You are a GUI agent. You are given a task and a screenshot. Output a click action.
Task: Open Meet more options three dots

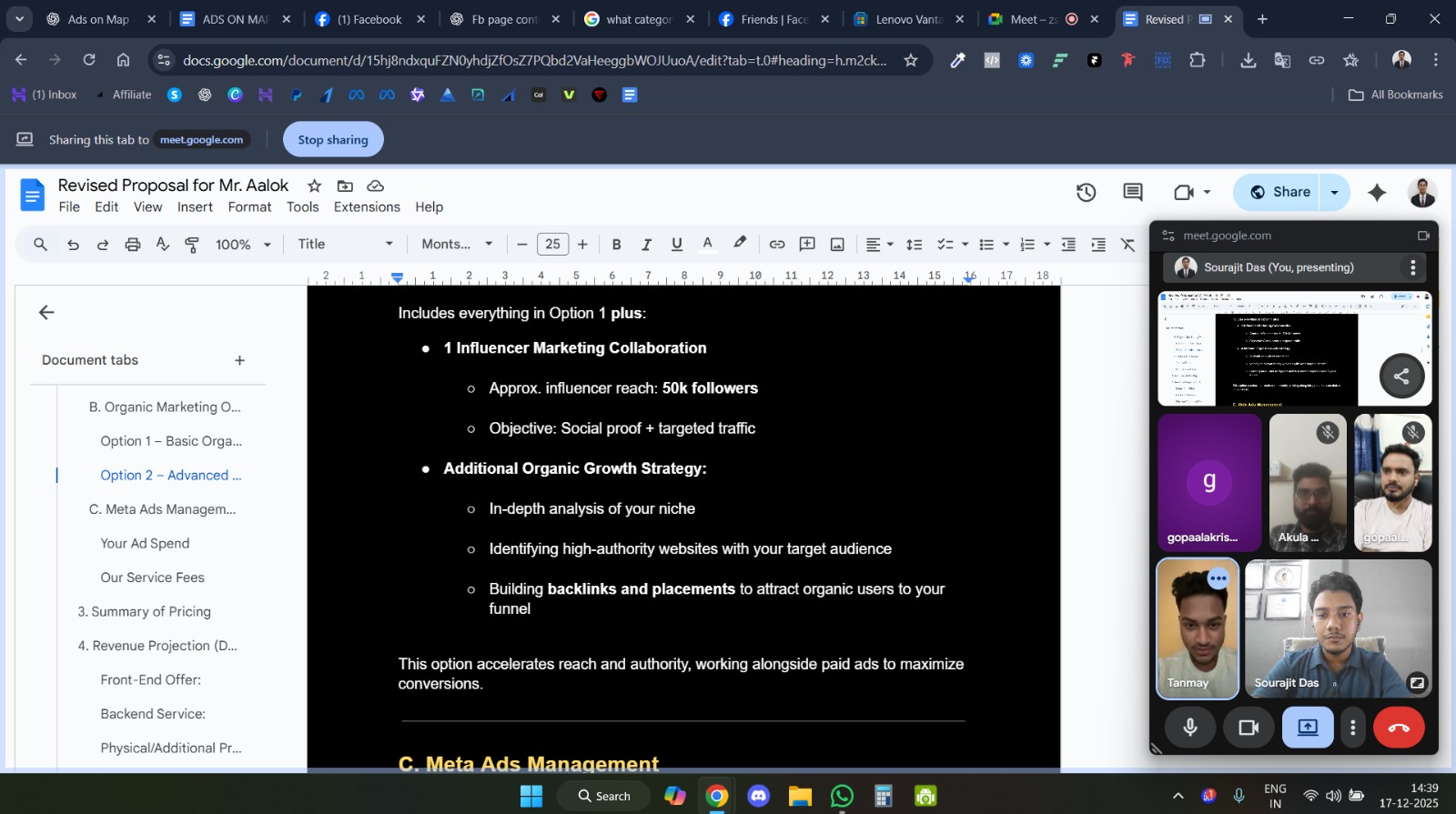coord(1353,728)
